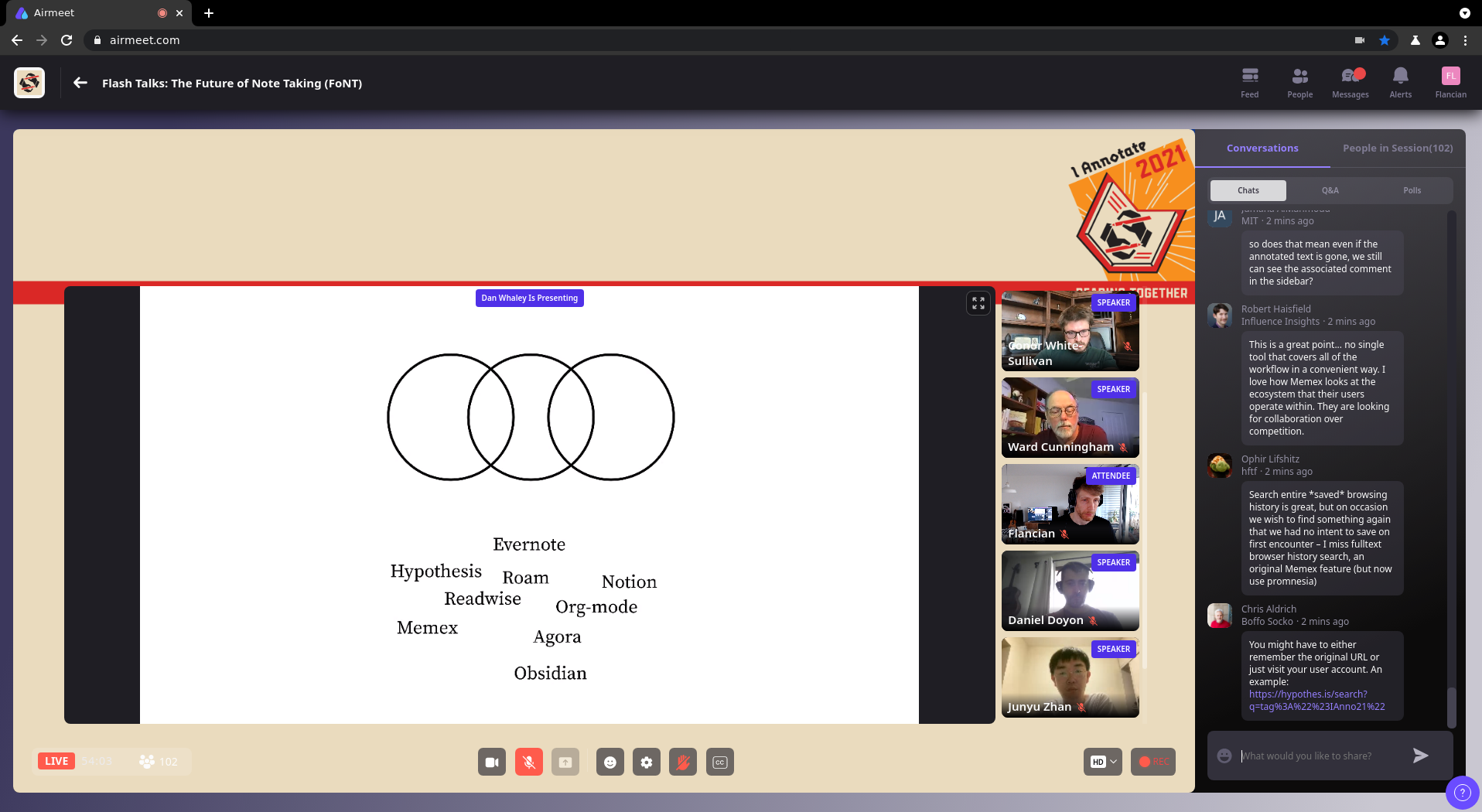Screen dimensions: 1482x812
Task: Click the Chrome Labs flask icon
Action: (x=1415, y=40)
